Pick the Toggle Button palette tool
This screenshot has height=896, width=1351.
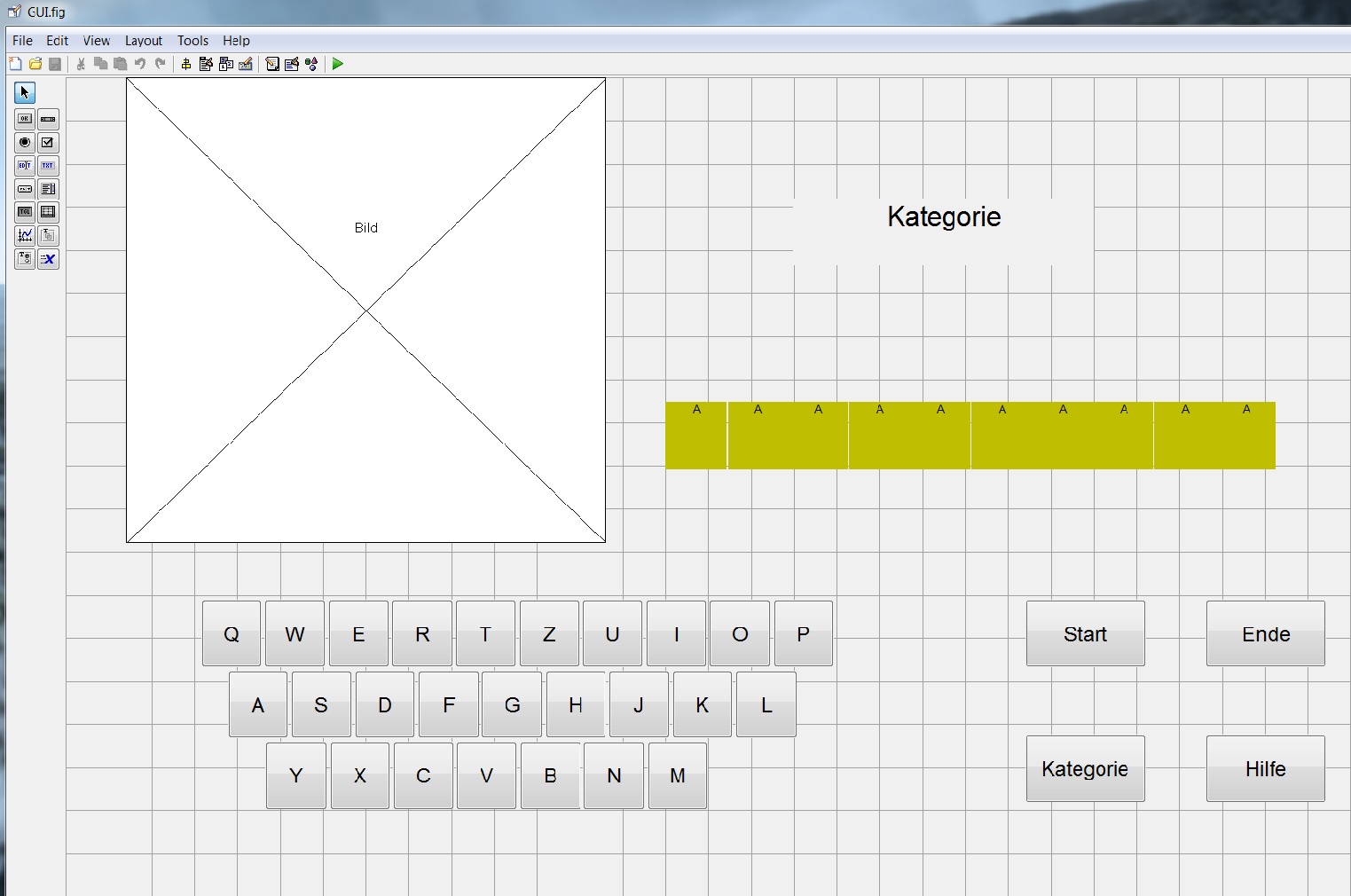pyautogui.click(x=25, y=212)
